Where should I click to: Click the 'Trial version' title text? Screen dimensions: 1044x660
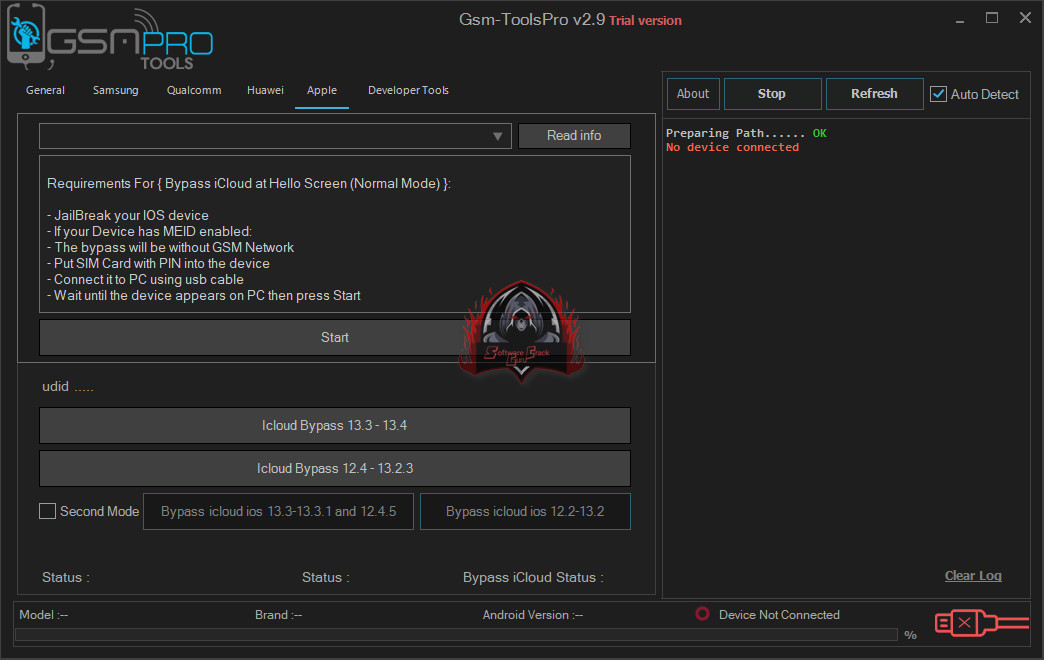coord(645,21)
